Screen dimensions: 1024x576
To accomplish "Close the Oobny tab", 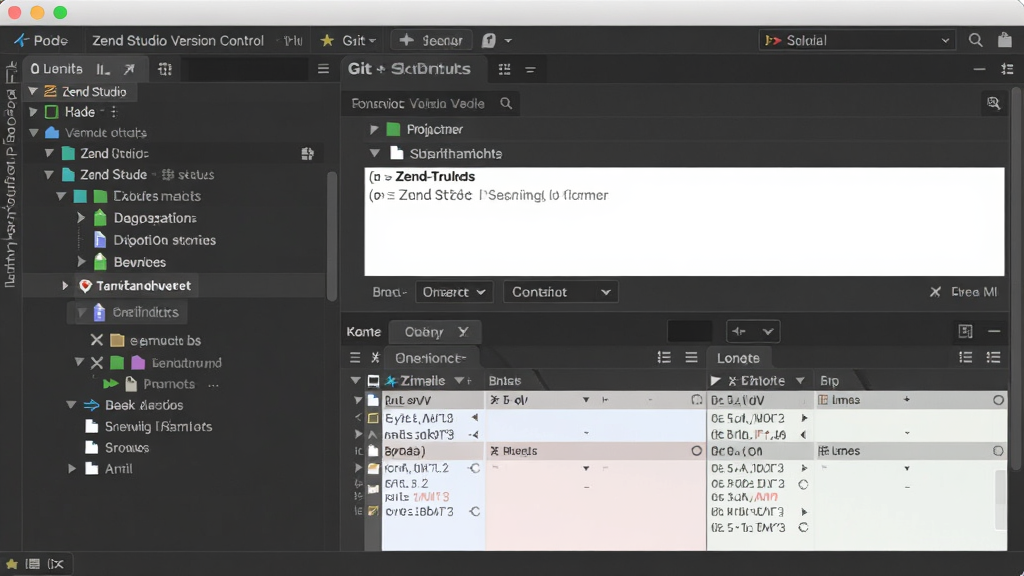I will [x=463, y=332].
